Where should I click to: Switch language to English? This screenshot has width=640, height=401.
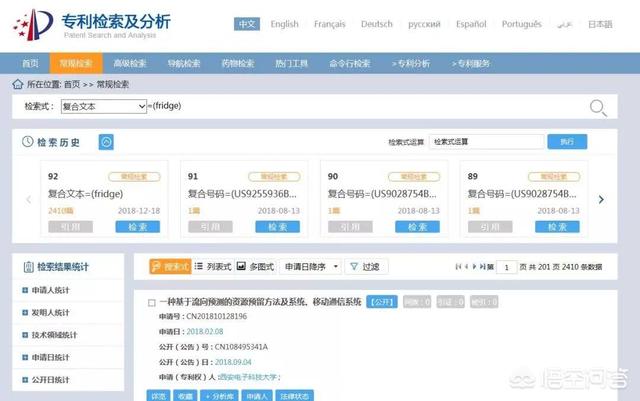click(x=284, y=24)
